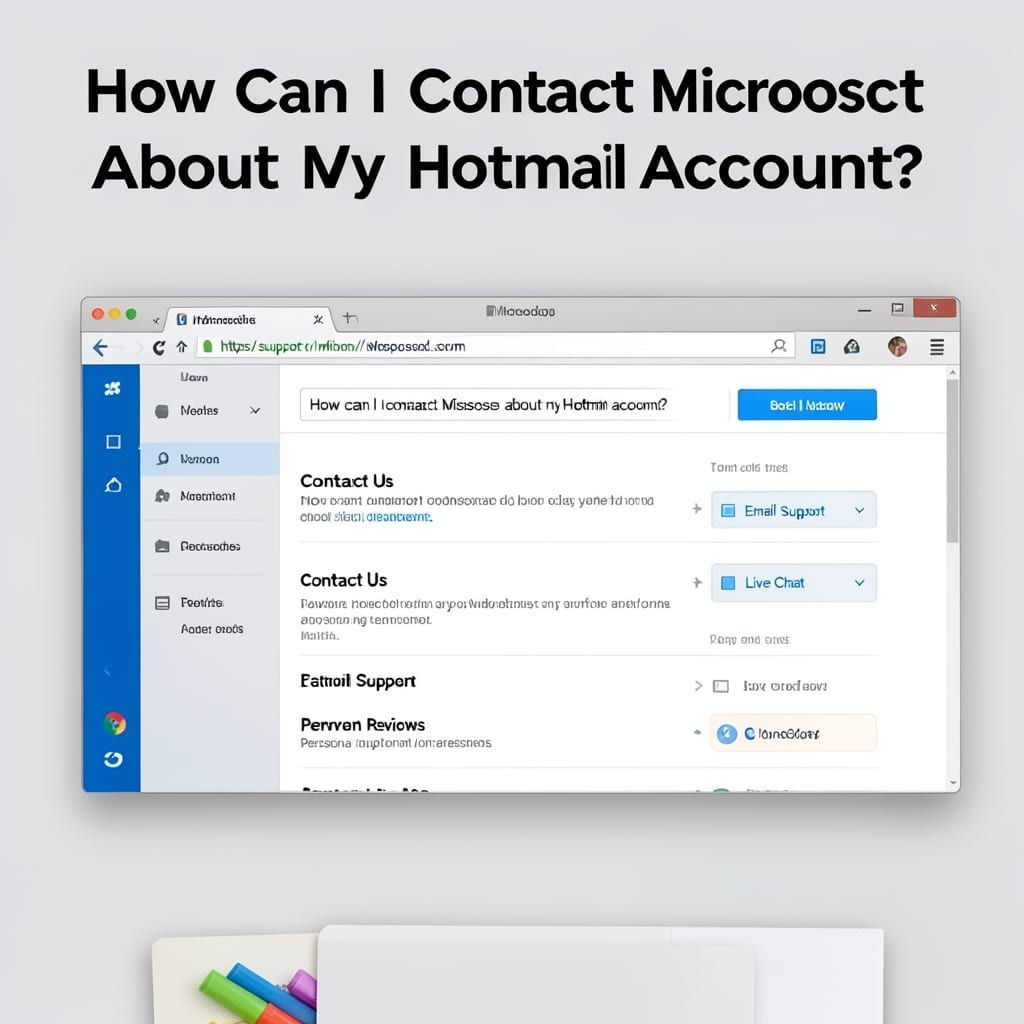The height and width of the screenshot is (1024, 1024).
Task: Click the button with the round blue icon
Action: [793, 733]
